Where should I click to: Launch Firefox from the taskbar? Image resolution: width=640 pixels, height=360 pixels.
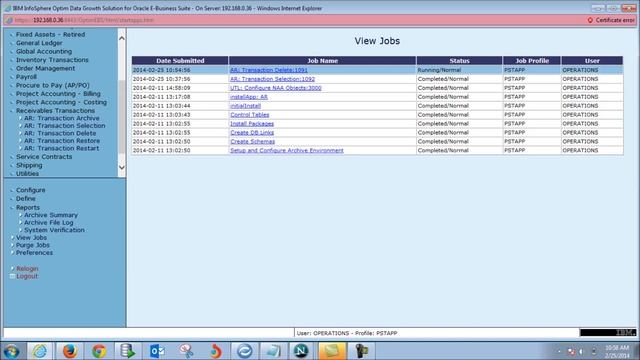coord(70,351)
